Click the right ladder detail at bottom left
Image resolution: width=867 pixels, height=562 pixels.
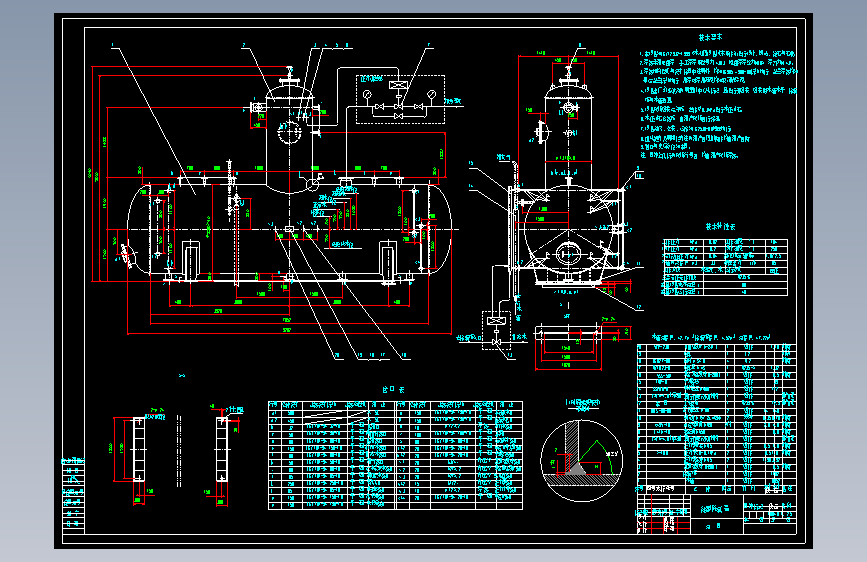222,449
